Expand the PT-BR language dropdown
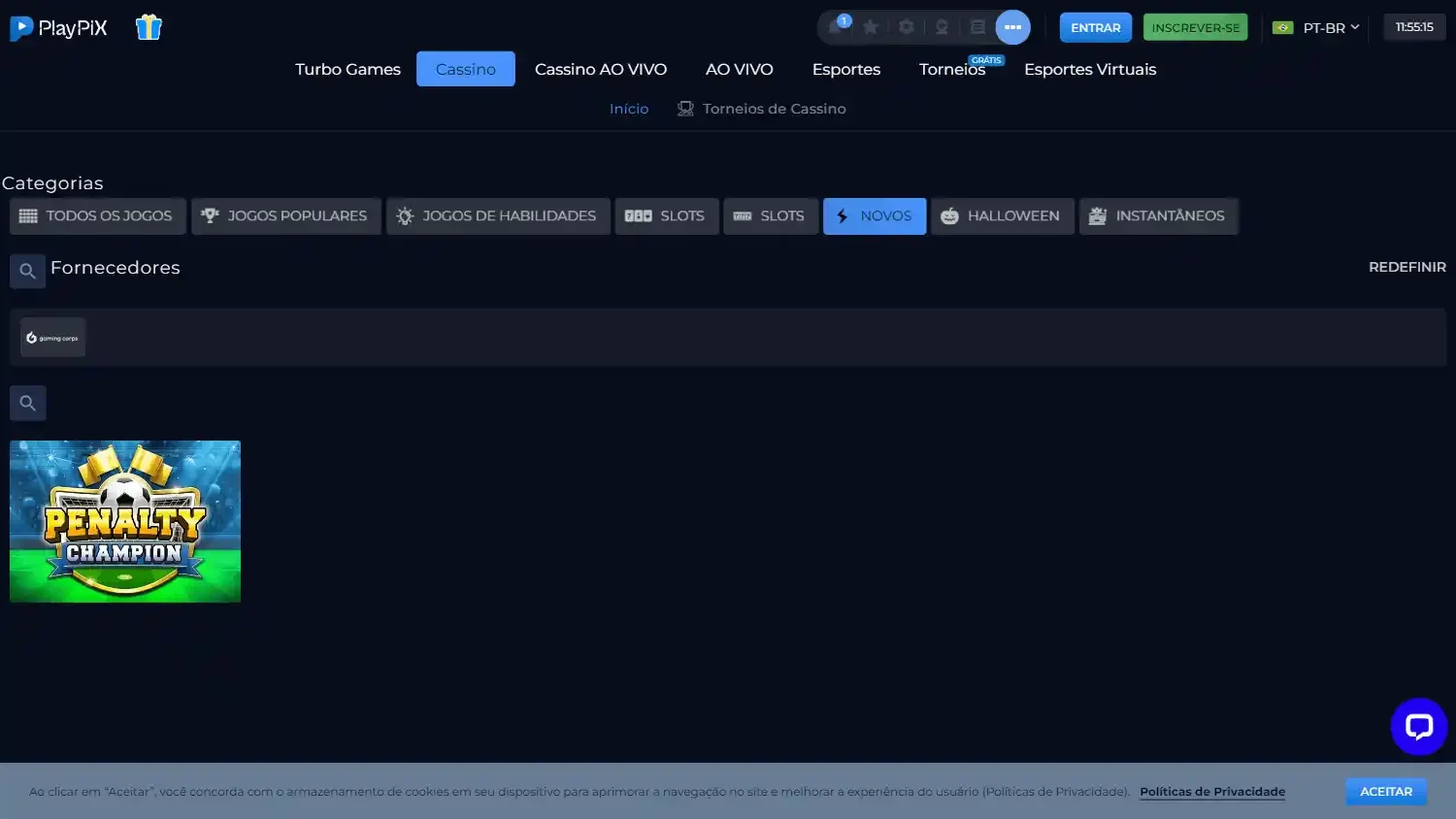This screenshot has width=1456, height=819. click(1331, 27)
